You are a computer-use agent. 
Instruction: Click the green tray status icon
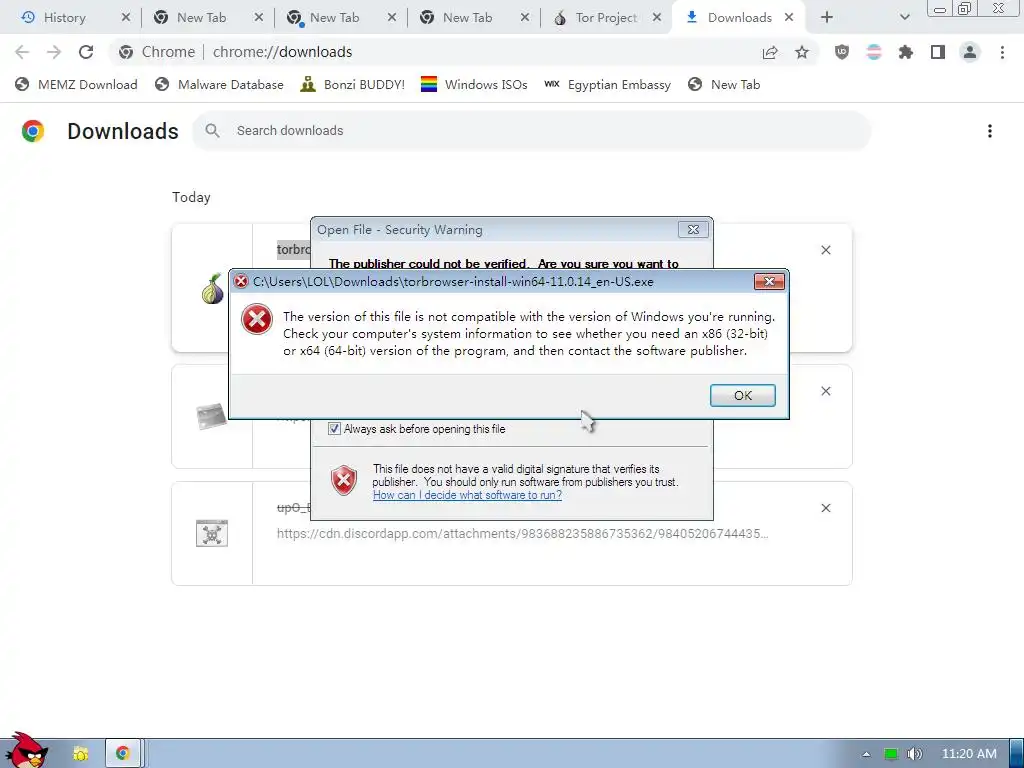(891, 754)
